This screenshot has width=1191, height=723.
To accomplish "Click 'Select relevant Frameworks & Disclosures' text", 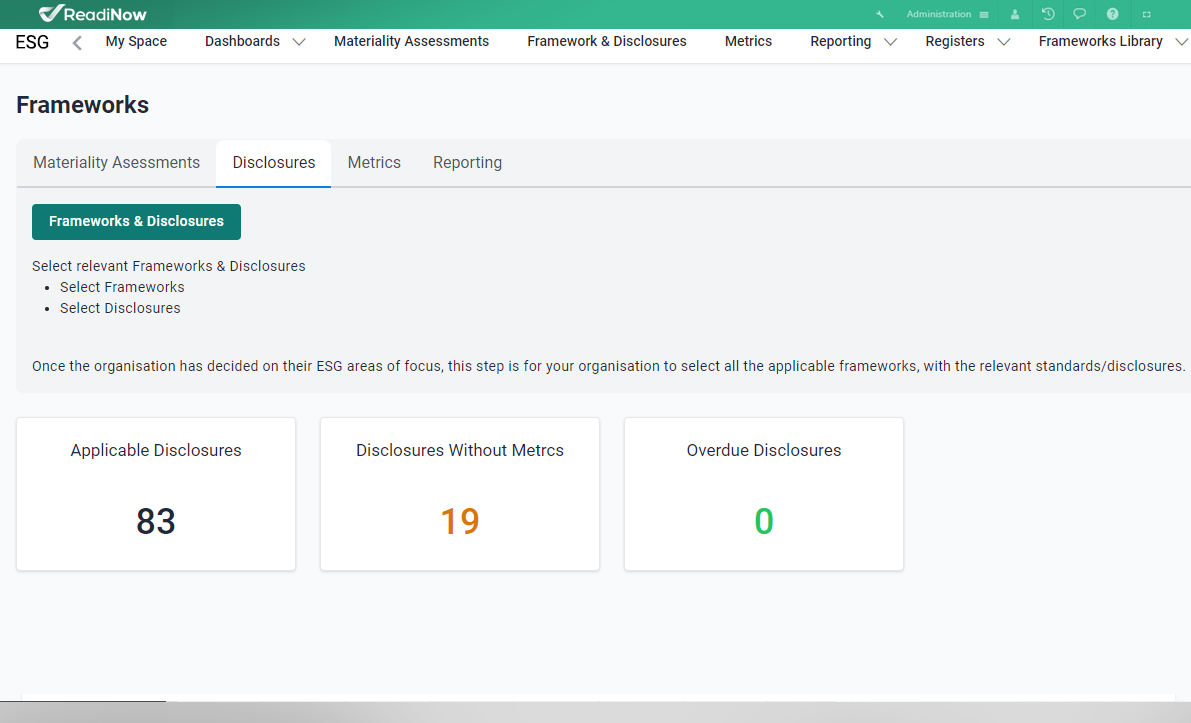I will point(169,267).
